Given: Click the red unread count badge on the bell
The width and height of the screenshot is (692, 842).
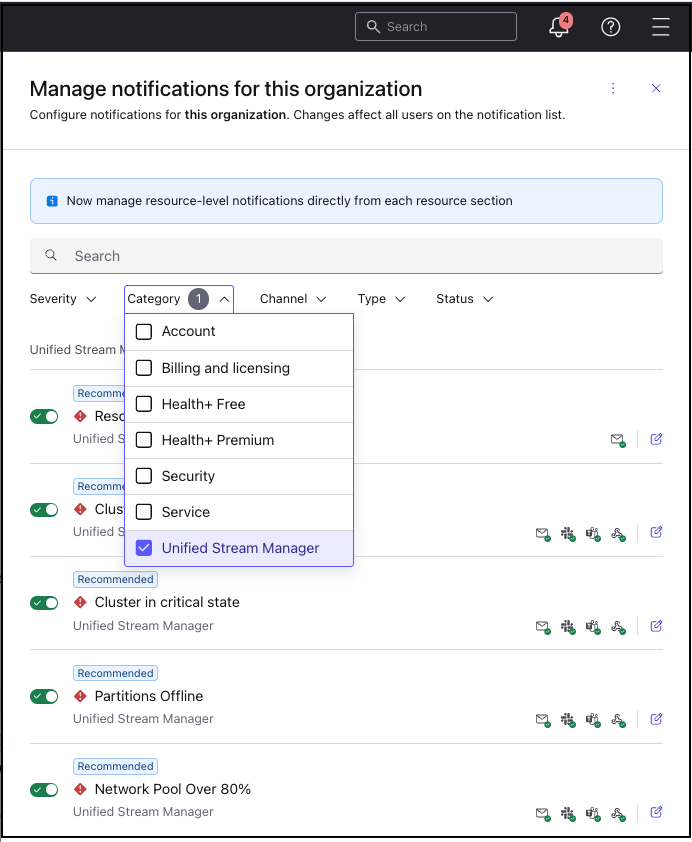Looking at the screenshot, I should click(566, 20).
